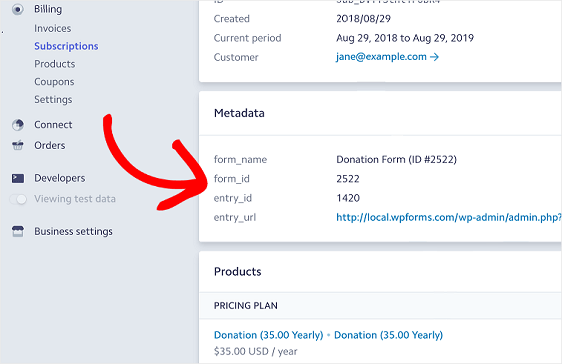Click the arrow icon beside jane@example.com

[x=434, y=57]
